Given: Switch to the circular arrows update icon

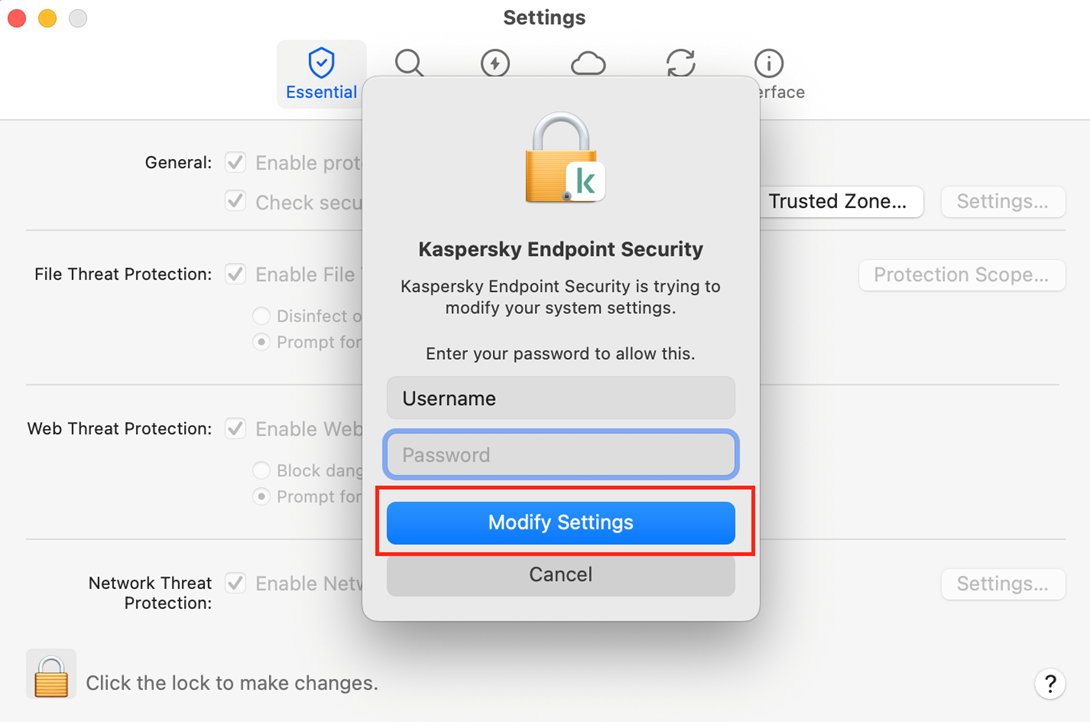Looking at the screenshot, I should point(681,63).
